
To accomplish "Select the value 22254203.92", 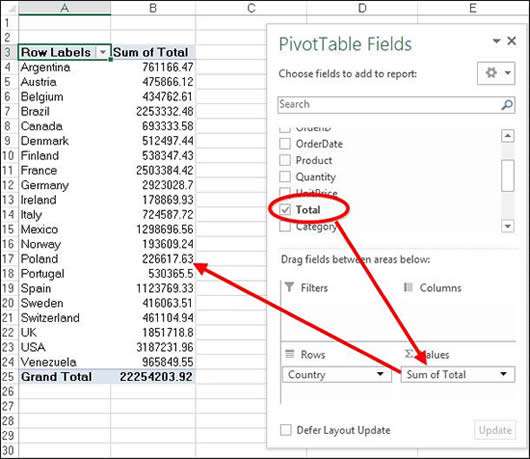I will pos(156,377).
